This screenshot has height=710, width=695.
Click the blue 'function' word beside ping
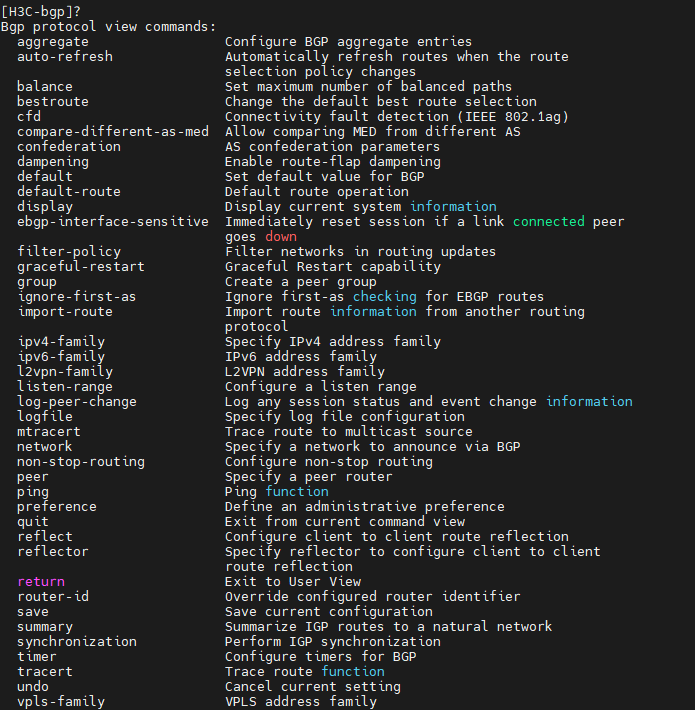coord(297,491)
